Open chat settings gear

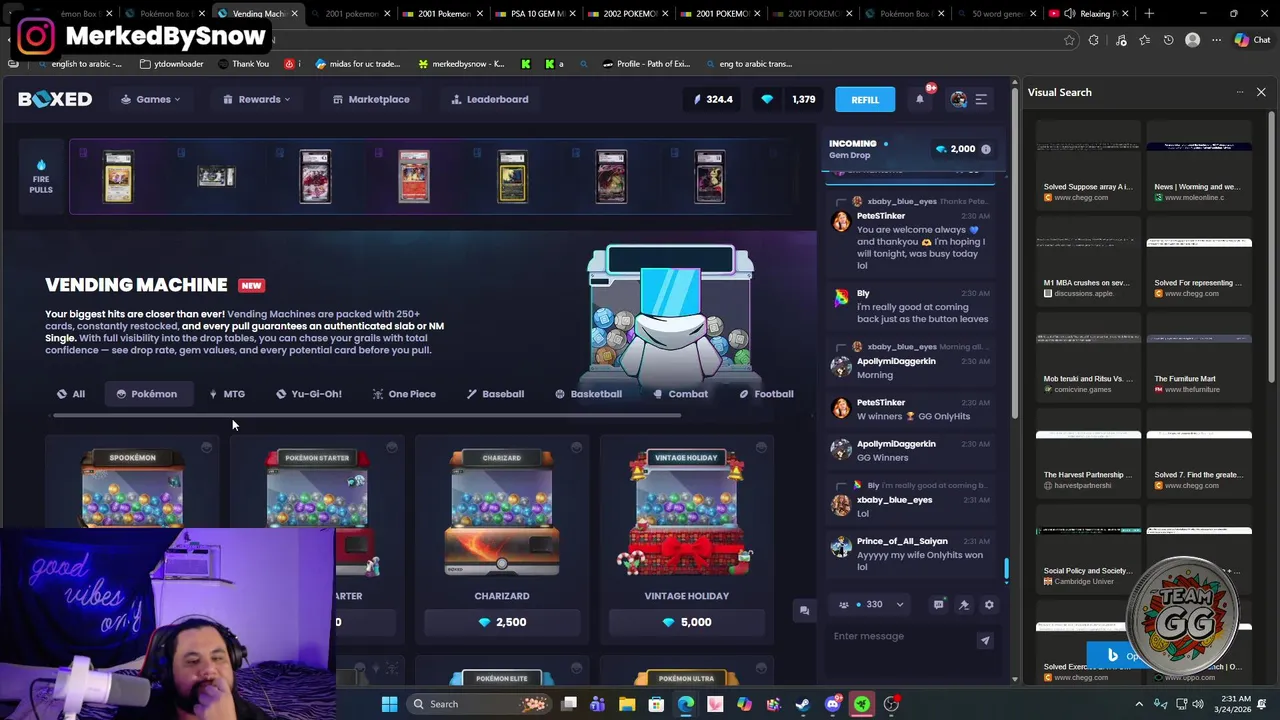(989, 604)
